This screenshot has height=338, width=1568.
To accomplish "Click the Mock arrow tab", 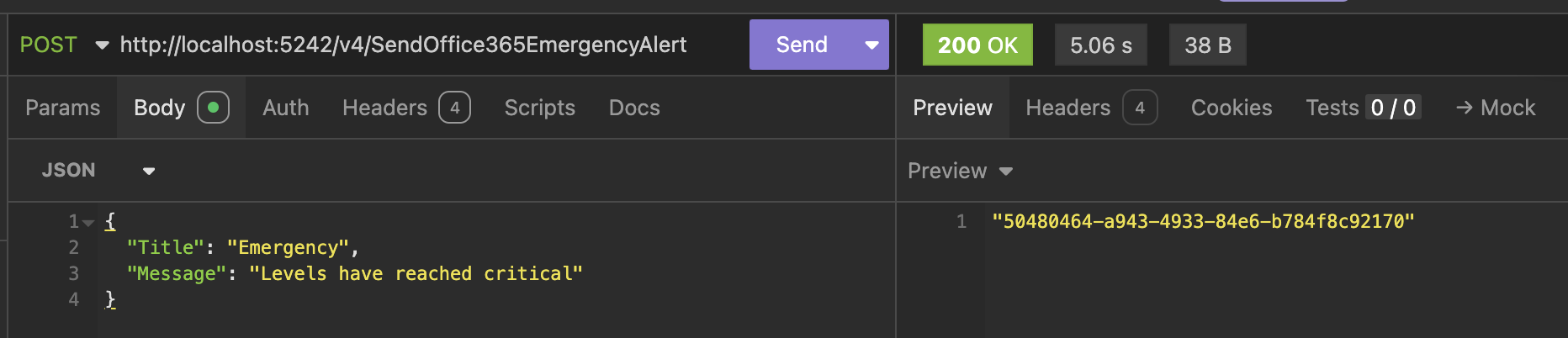I will tap(1496, 108).
